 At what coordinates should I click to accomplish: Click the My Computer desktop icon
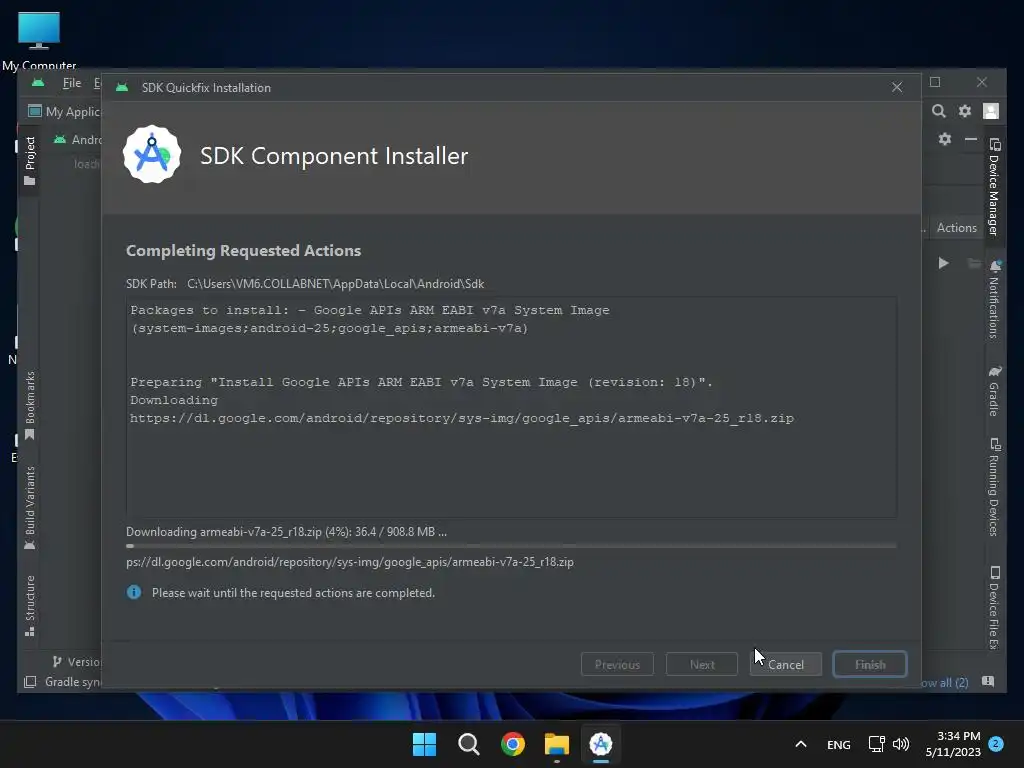[39, 39]
